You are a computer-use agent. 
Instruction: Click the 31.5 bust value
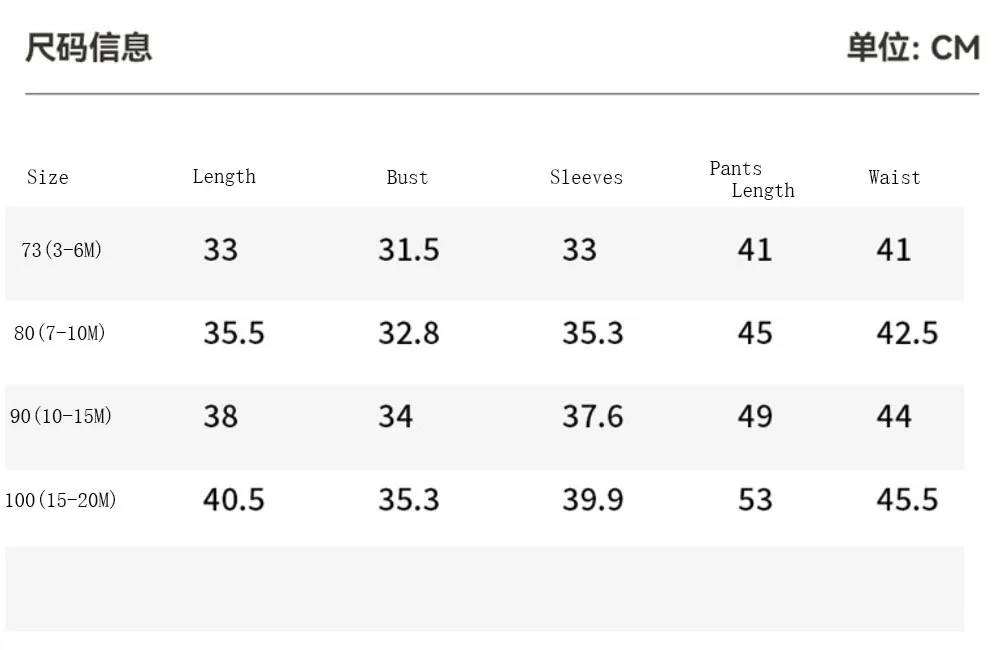409,249
